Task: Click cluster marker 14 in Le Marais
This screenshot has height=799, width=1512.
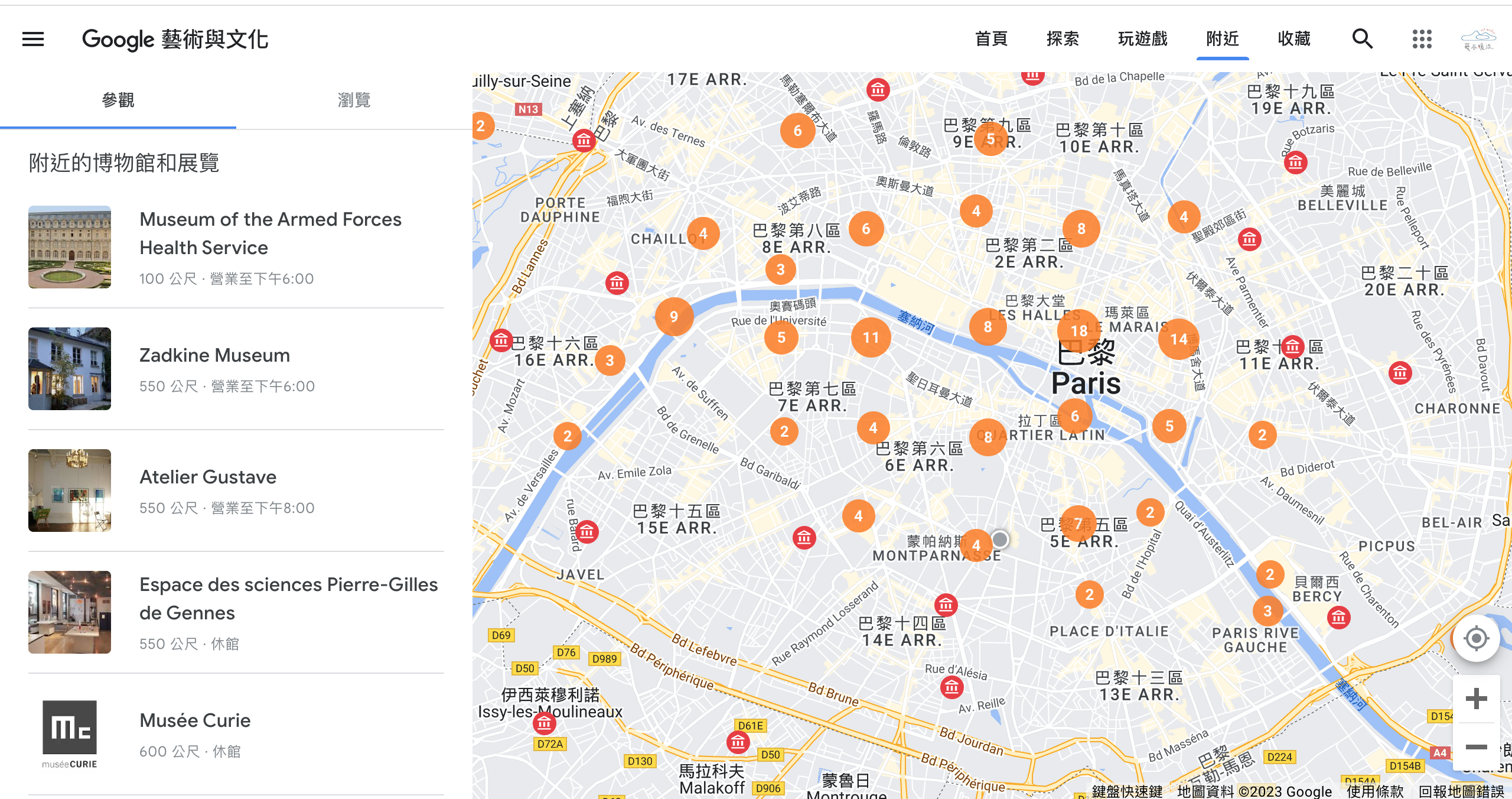Action: 1179,339
